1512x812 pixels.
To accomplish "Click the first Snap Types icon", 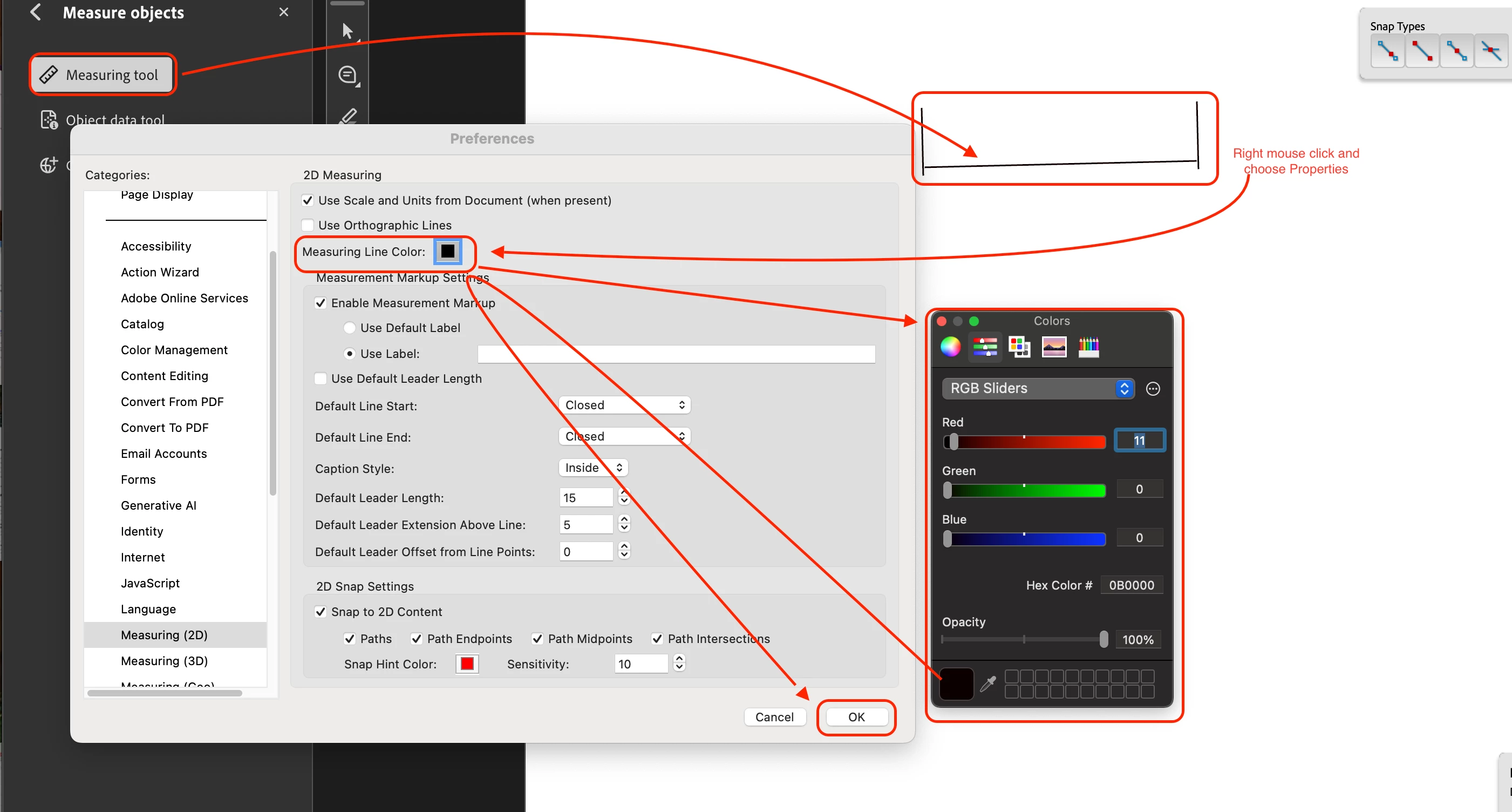I will pyautogui.click(x=1387, y=52).
